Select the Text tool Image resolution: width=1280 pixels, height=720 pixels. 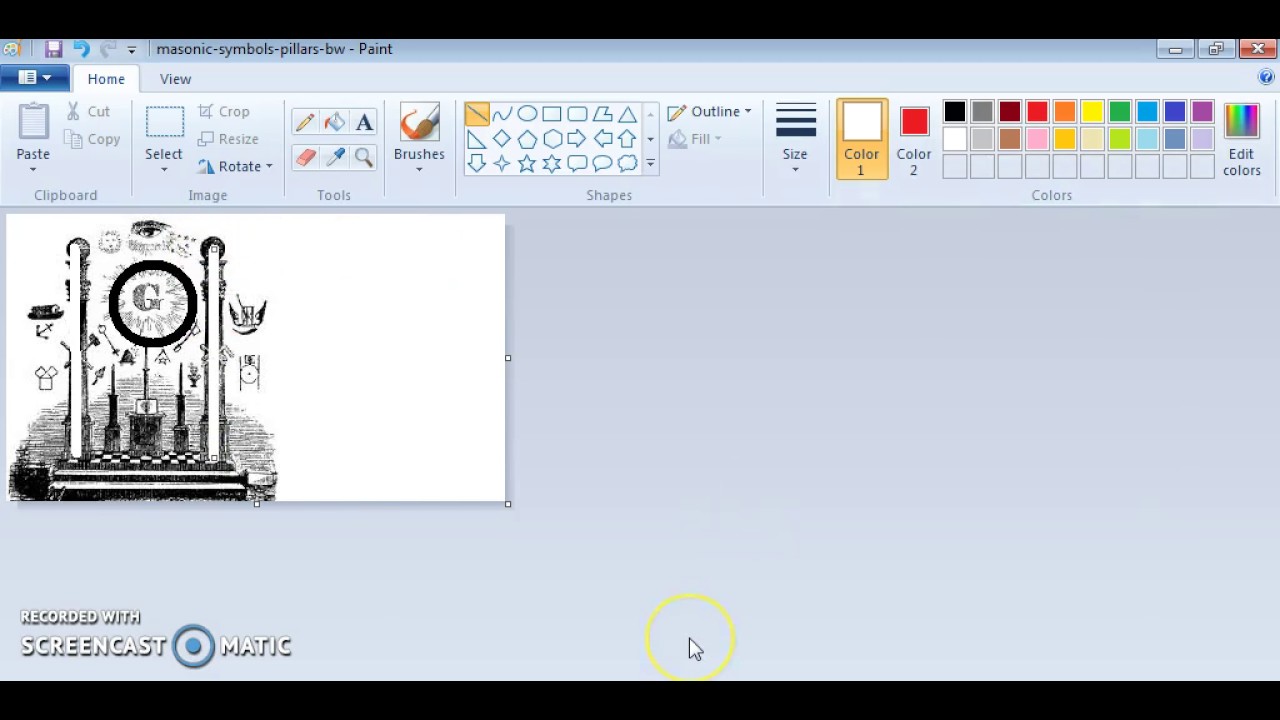[364, 122]
